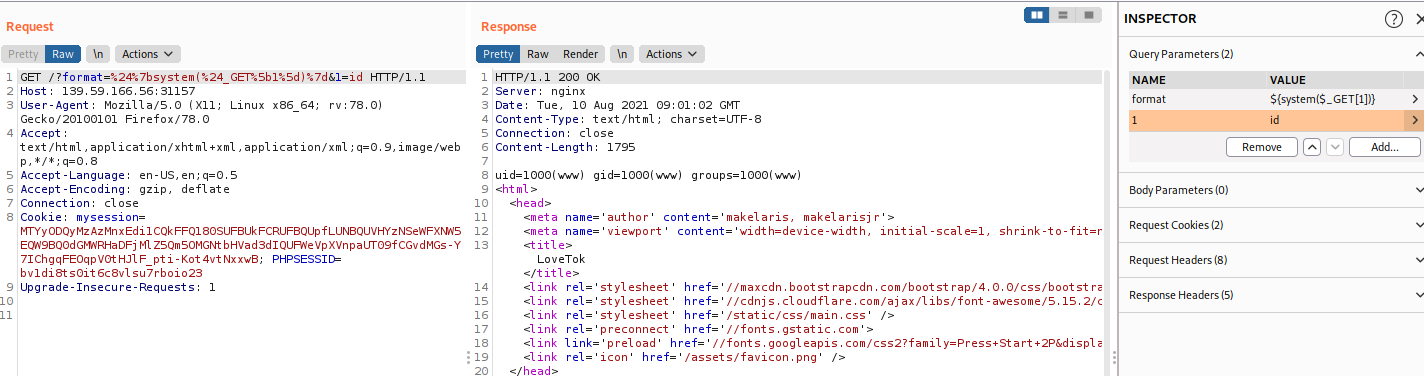Open Inspector help question mark
1424x376 pixels.
click(1393, 19)
